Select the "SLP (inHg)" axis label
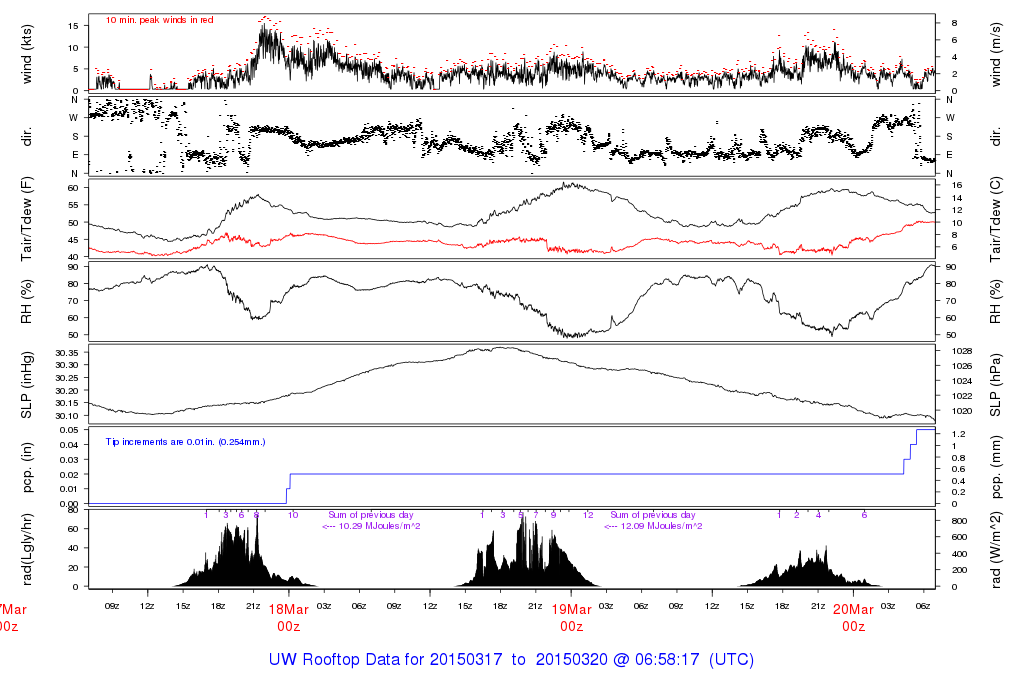1024x700 pixels. click(x=27, y=385)
